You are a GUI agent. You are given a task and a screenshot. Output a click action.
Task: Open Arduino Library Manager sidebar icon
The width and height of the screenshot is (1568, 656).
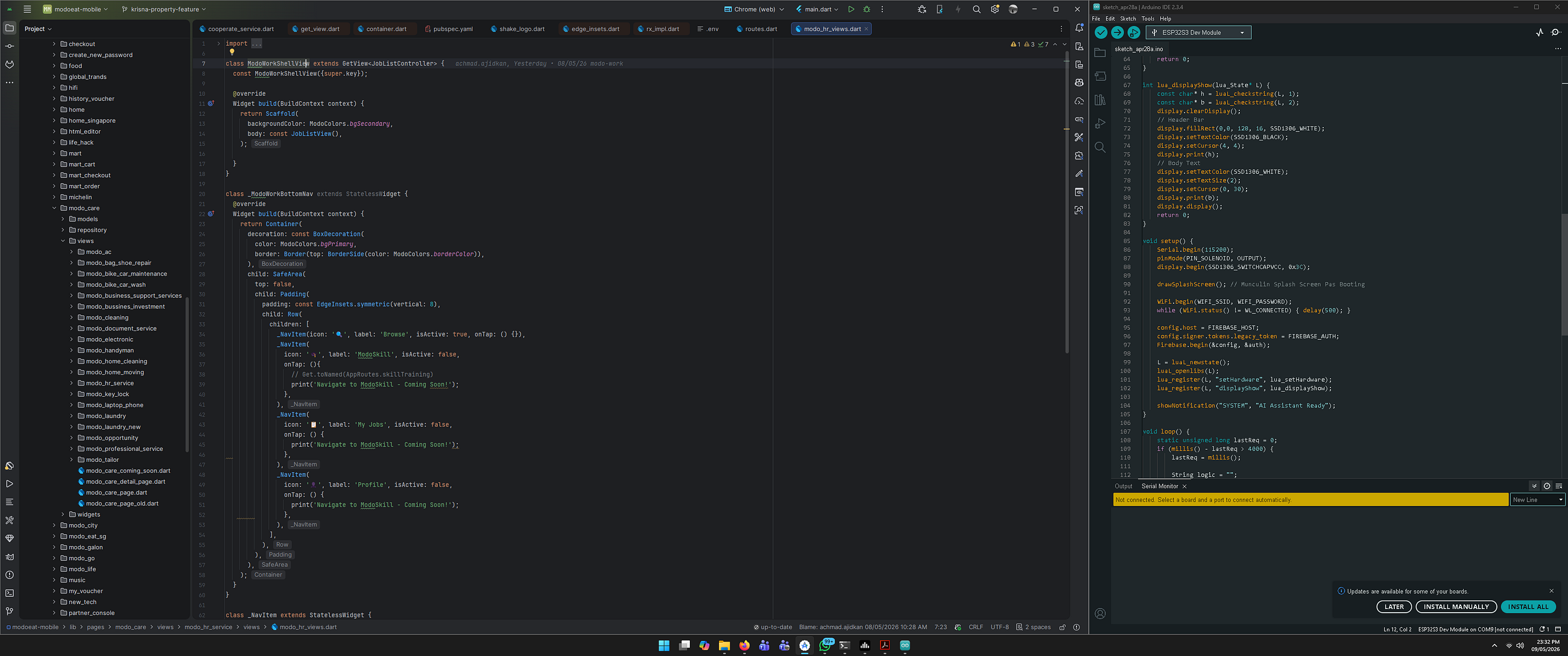1100,101
